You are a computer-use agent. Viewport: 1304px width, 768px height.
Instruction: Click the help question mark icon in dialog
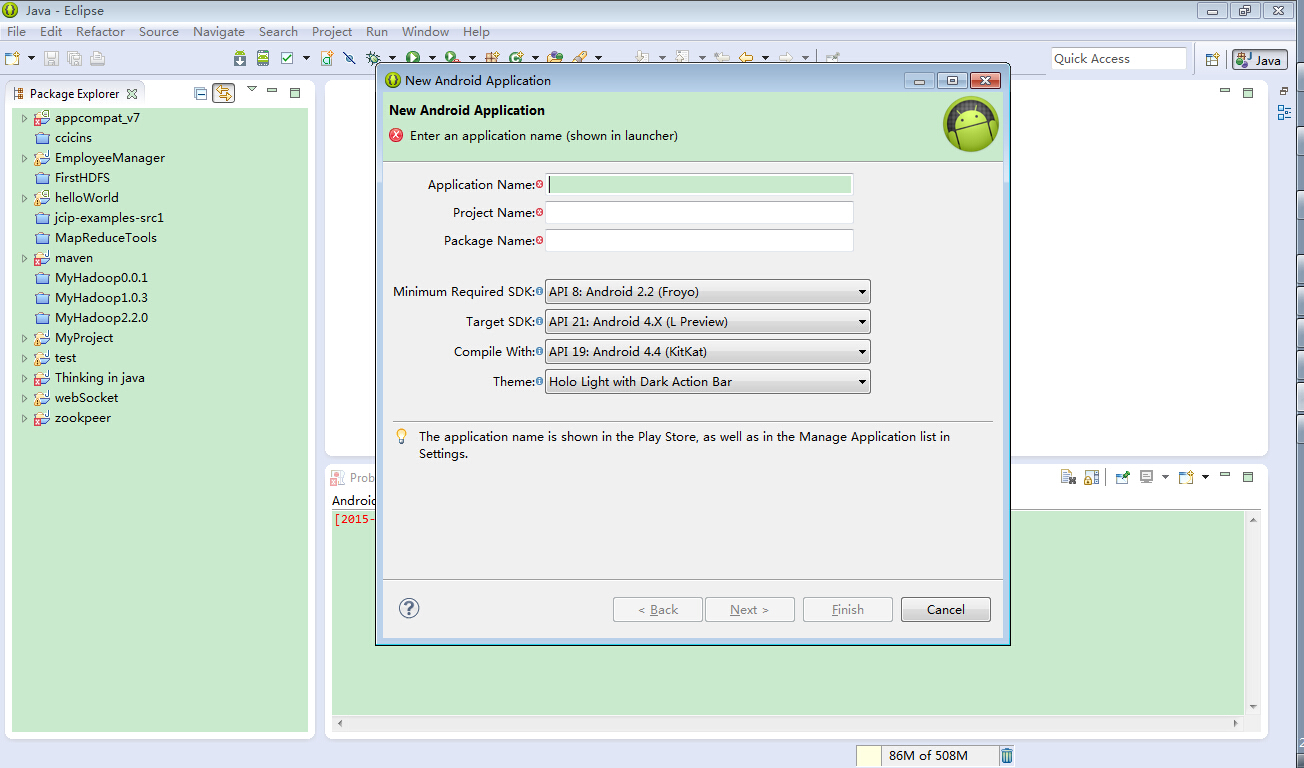click(409, 608)
